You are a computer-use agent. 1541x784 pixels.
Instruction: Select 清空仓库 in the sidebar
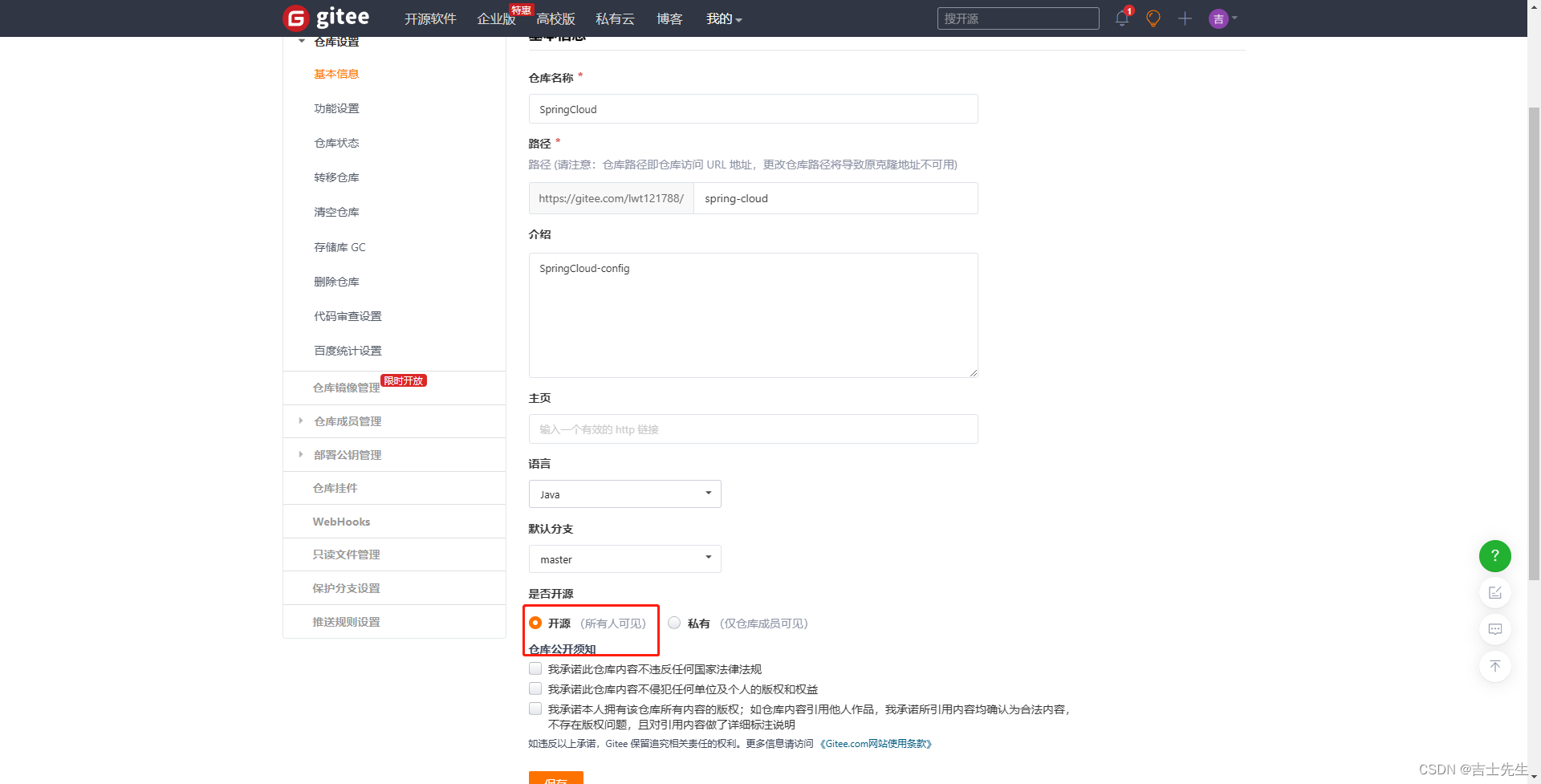336,212
